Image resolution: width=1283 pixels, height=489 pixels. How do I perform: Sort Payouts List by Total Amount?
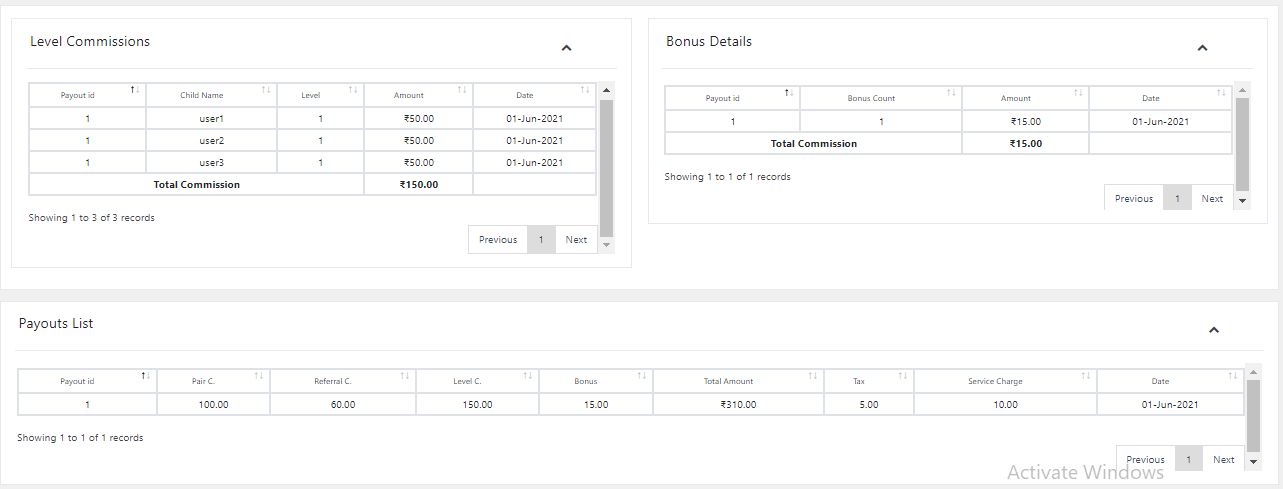point(737,381)
